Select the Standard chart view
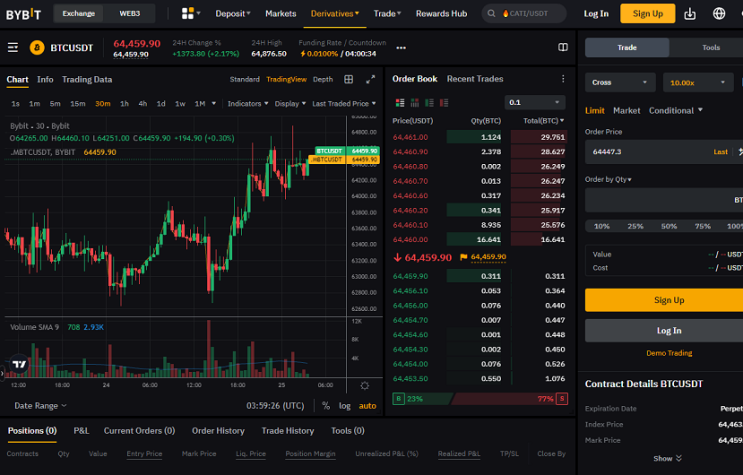This screenshot has height=475, width=743. click(x=245, y=79)
